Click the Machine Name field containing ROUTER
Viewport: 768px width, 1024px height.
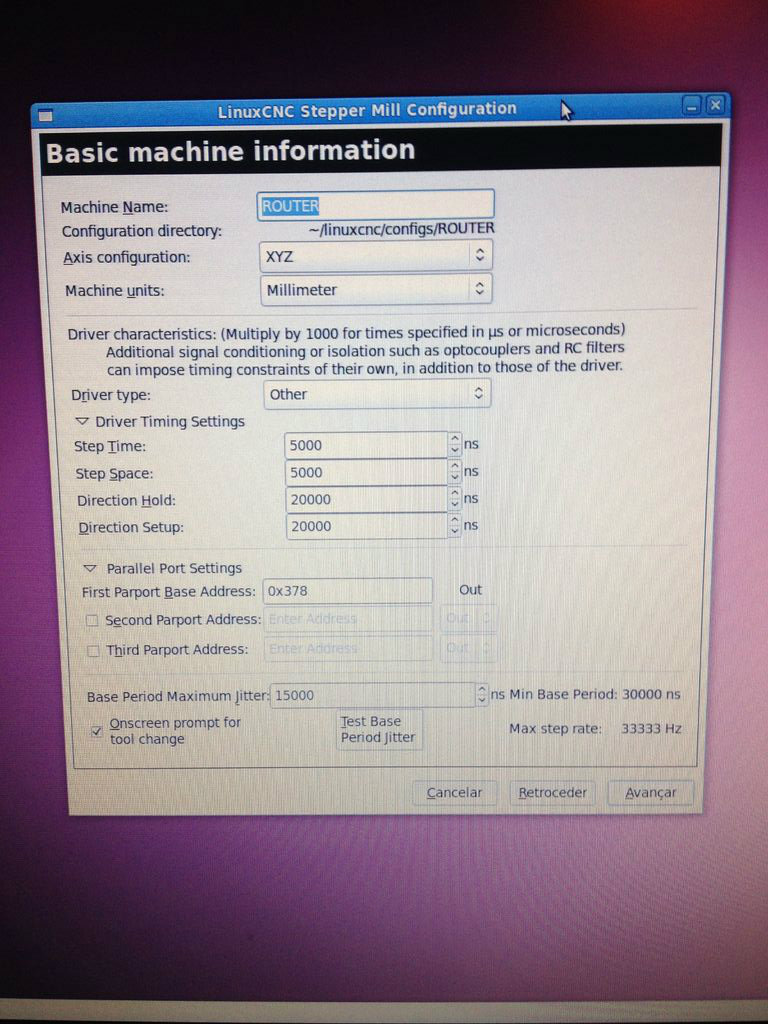(x=376, y=206)
